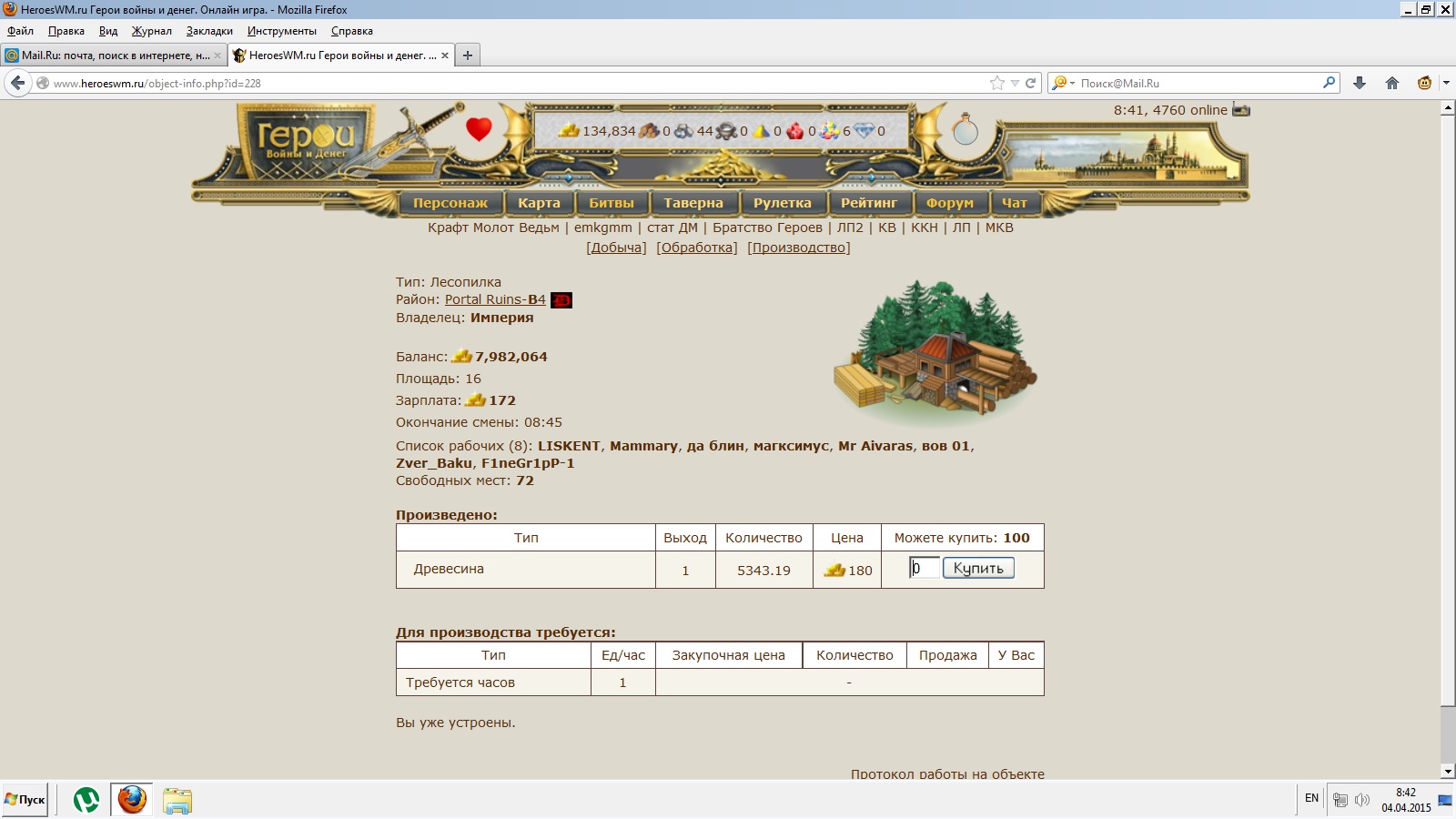1456x819 pixels.
Task: Open the Персонаж navigation button
Action: [x=450, y=203]
